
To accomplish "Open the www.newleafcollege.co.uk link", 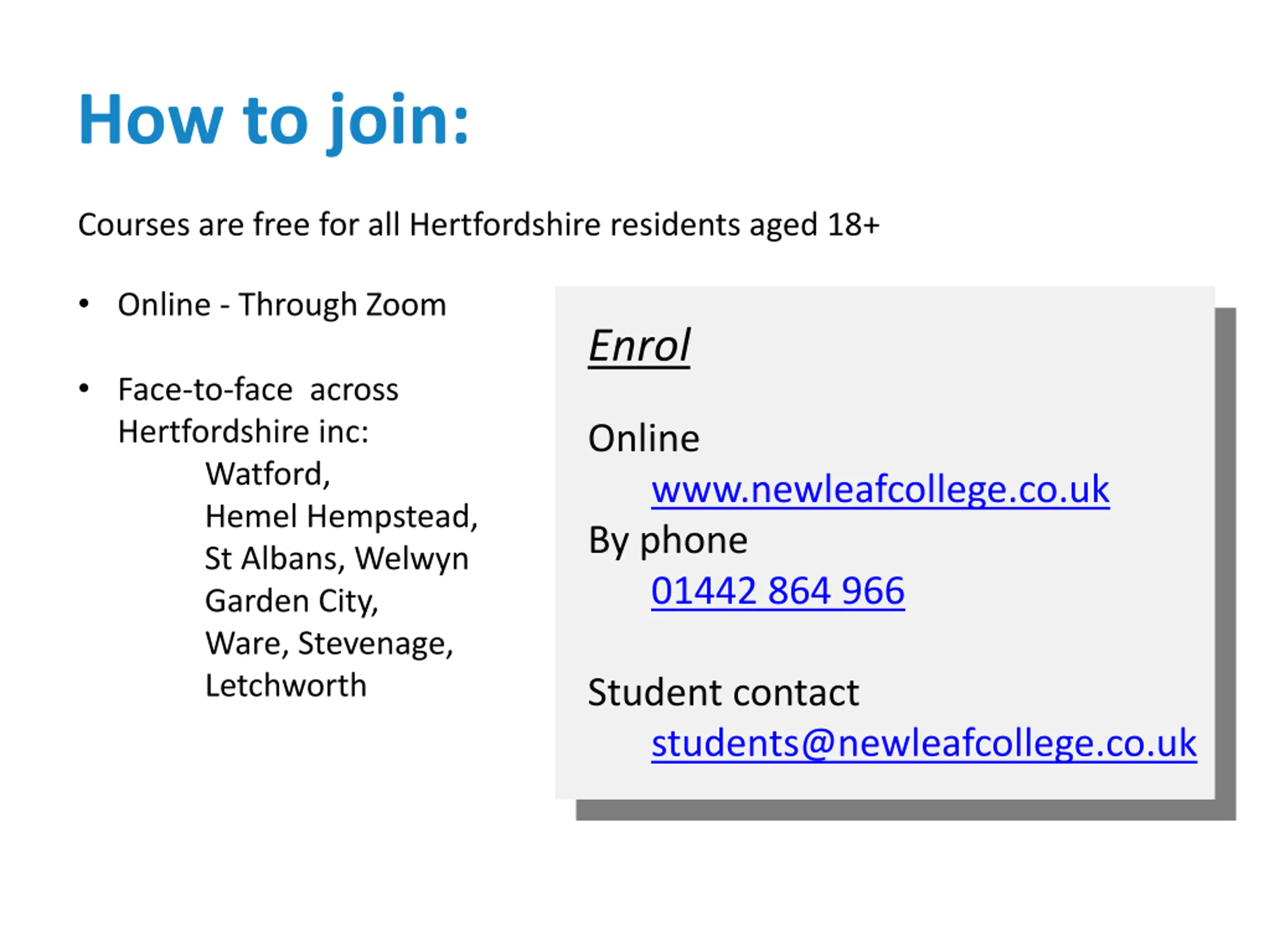I will [880, 489].
